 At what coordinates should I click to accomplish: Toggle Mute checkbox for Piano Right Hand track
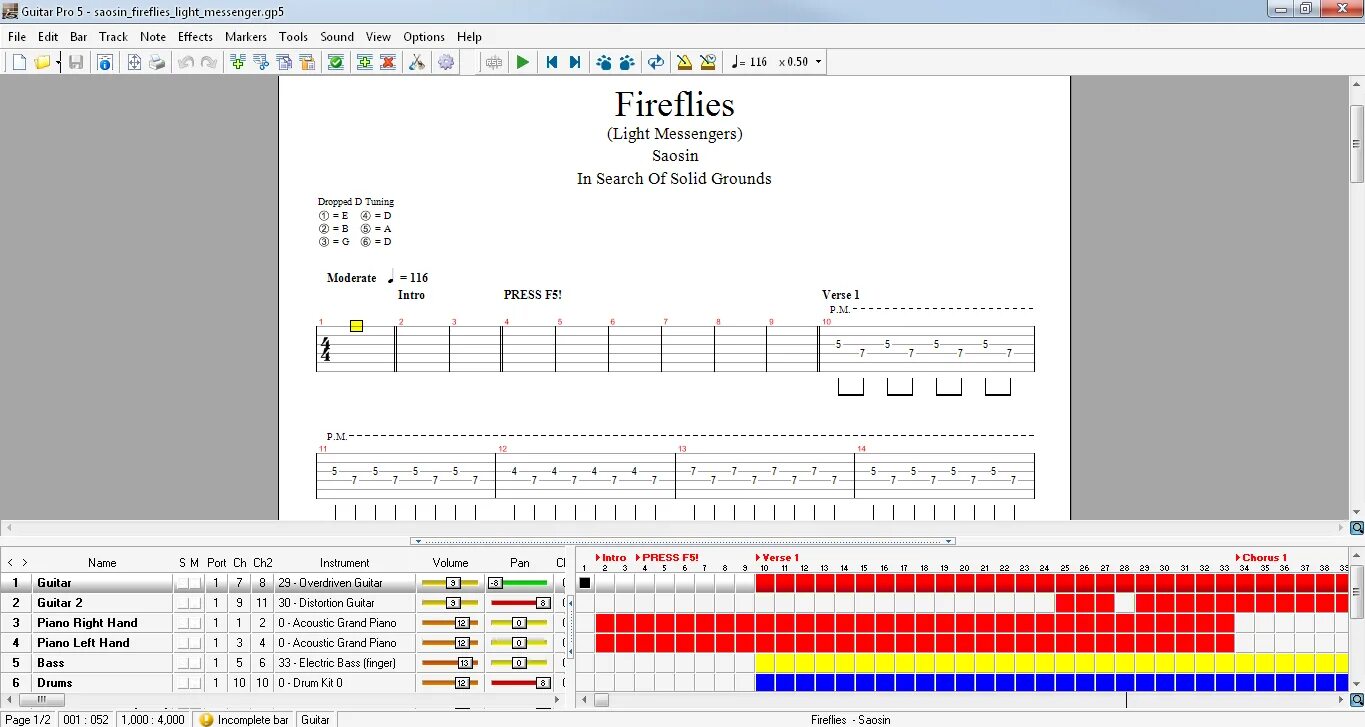coord(195,623)
